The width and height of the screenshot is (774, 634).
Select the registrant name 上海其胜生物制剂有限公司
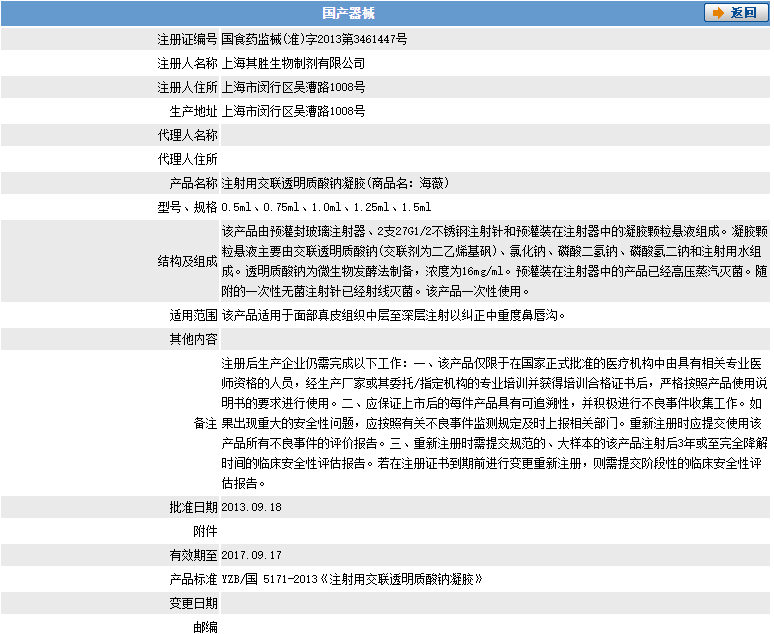[286, 63]
